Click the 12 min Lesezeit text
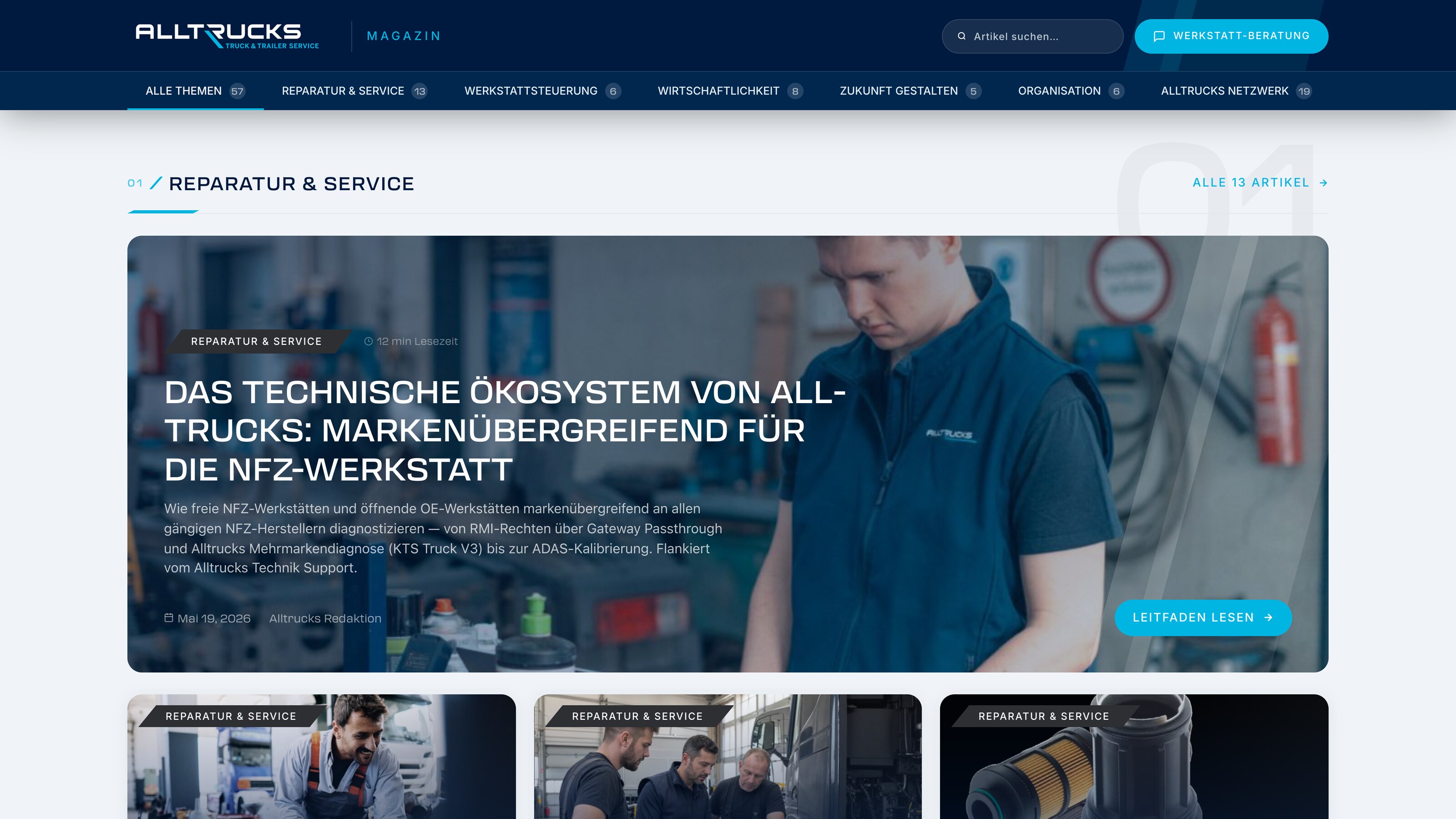1456x819 pixels. pos(417,341)
